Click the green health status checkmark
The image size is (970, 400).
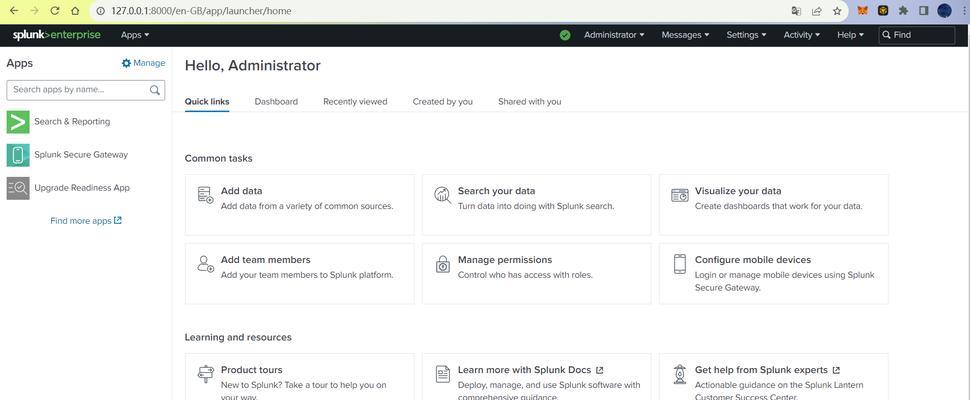[x=565, y=35]
